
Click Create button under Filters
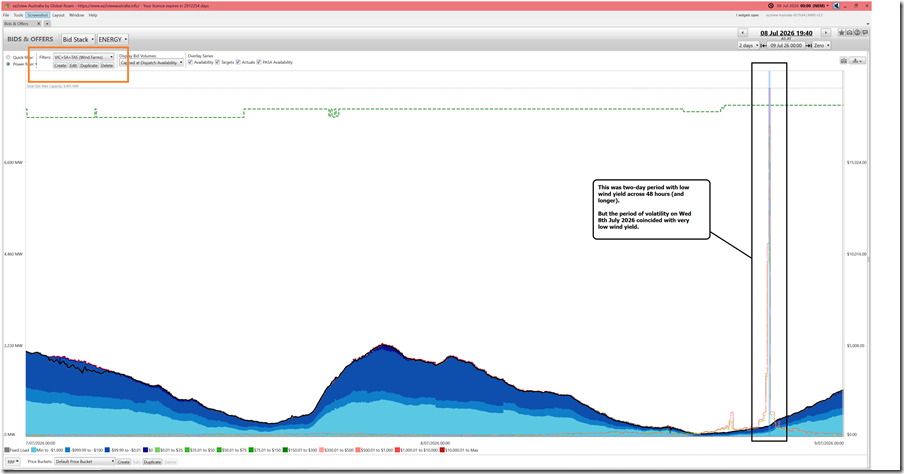(x=60, y=65)
